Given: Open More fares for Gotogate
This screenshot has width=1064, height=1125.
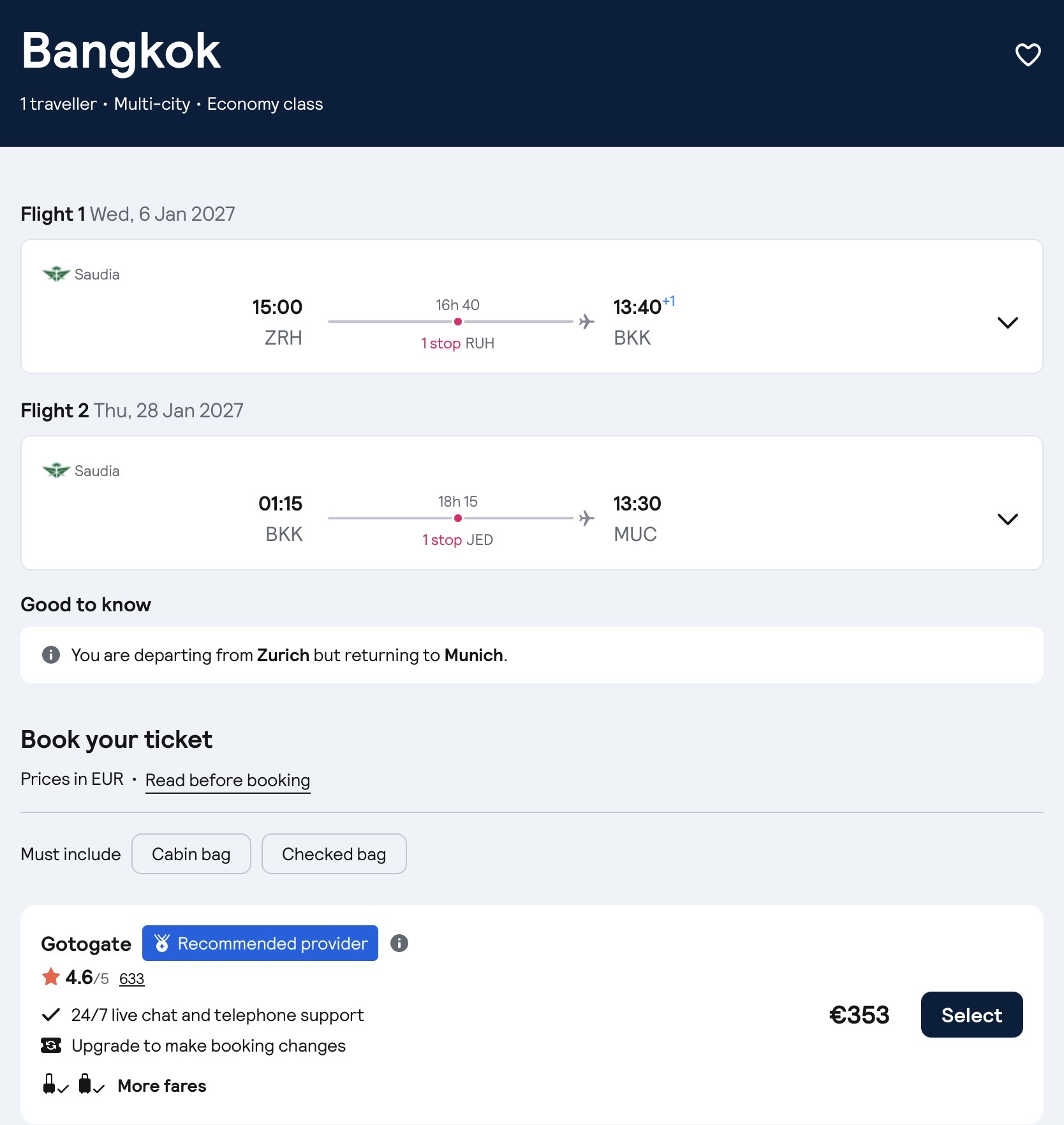Looking at the screenshot, I should coord(162,1086).
